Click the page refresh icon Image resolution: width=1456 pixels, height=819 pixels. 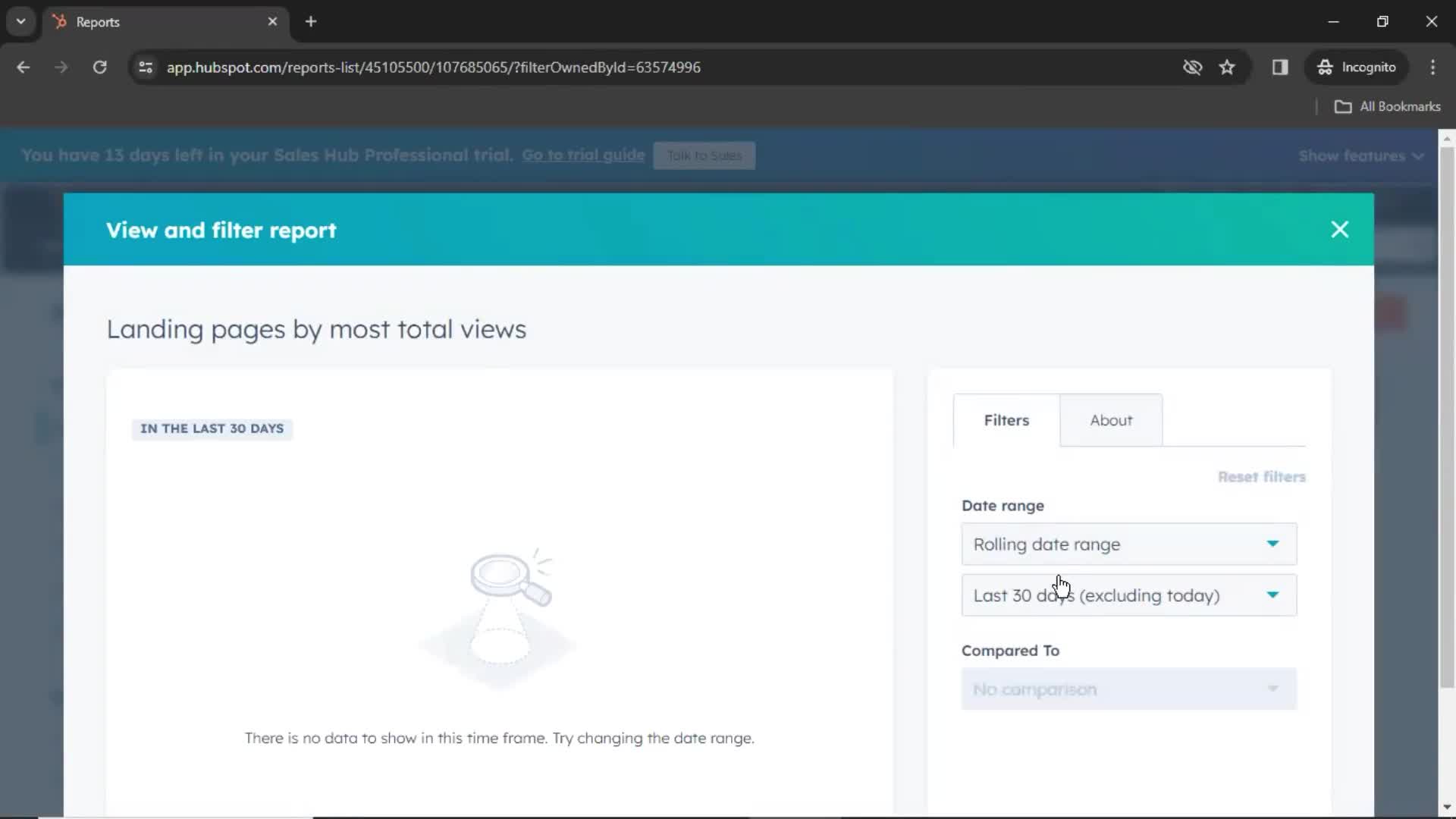(x=99, y=67)
